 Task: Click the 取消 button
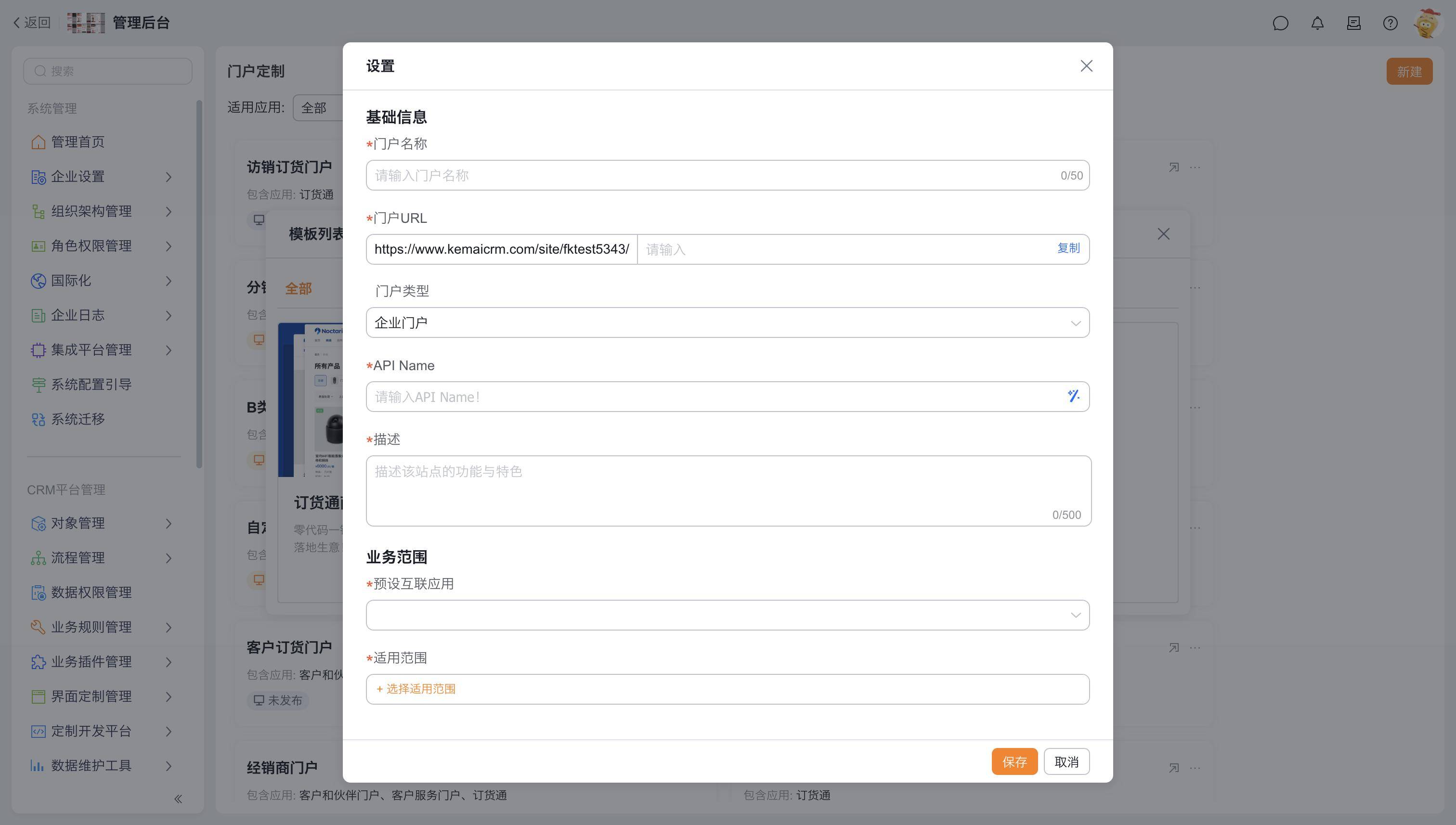[1066, 761]
